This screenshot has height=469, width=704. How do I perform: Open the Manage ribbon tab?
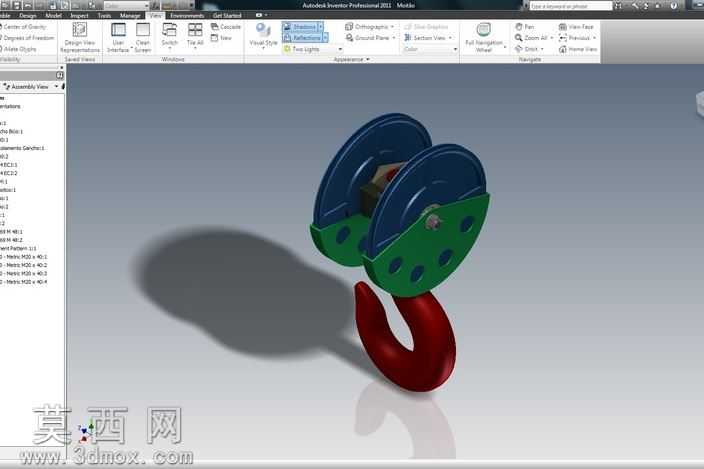tap(130, 15)
